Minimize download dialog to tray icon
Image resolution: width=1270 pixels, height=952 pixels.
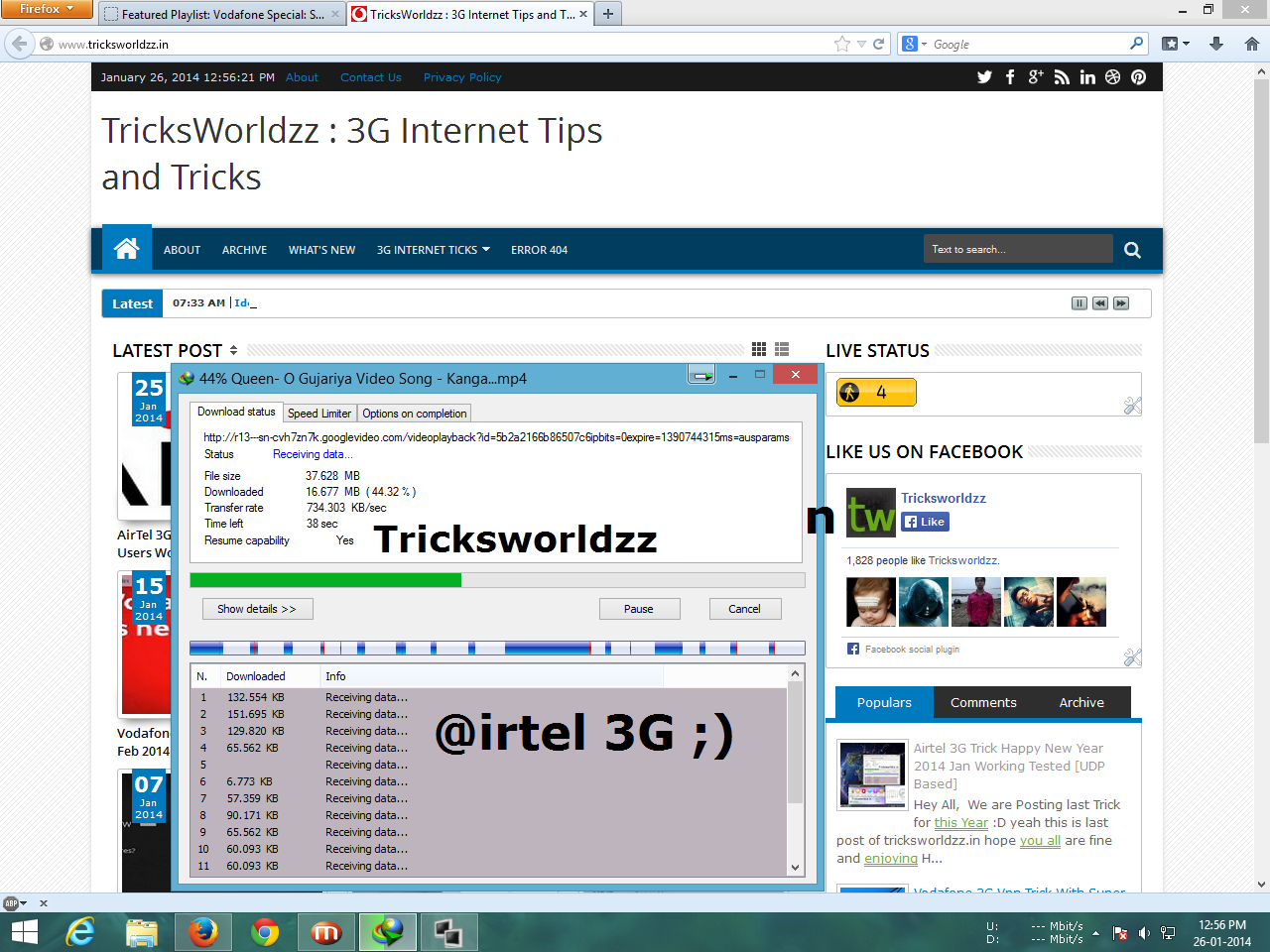tap(701, 375)
